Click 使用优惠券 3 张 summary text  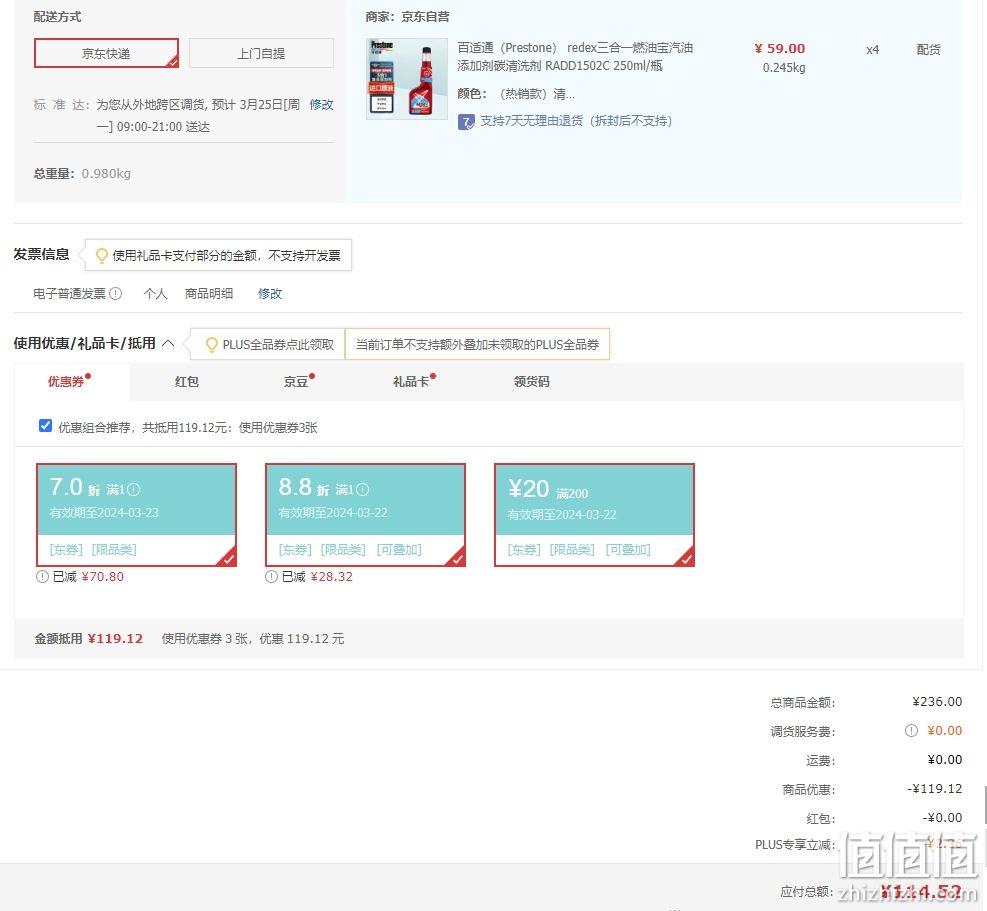click(x=253, y=638)
